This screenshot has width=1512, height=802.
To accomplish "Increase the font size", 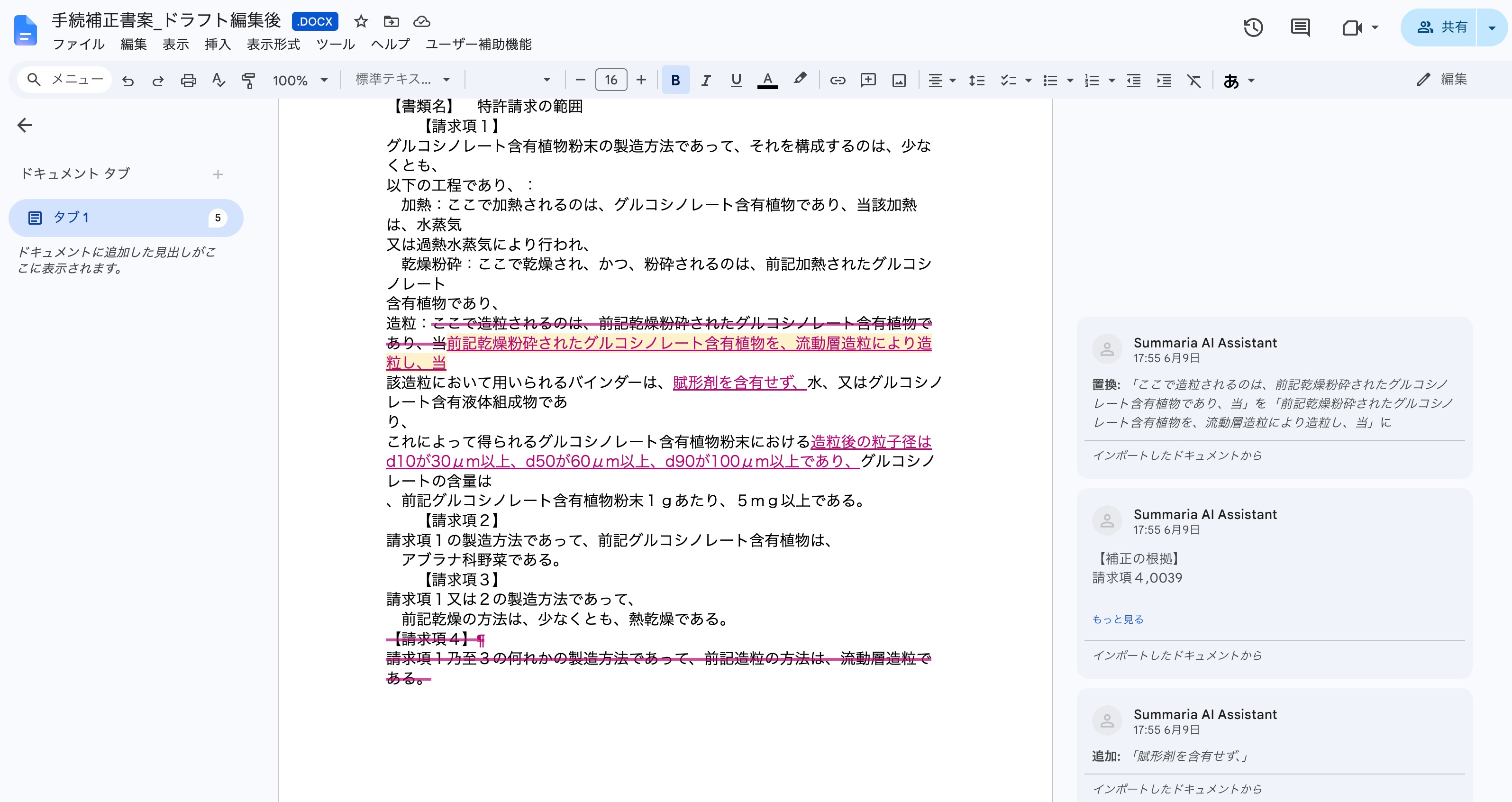I will tap(642, 80).
